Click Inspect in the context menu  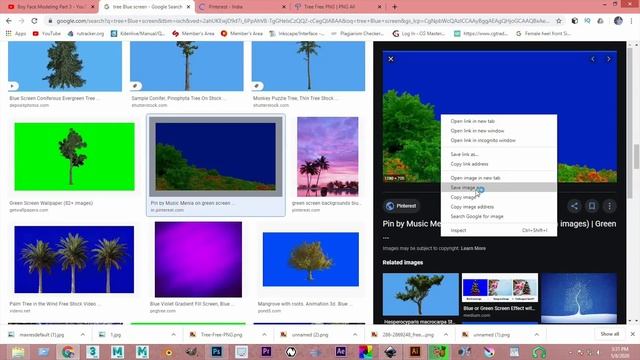[x=499, y=230]
